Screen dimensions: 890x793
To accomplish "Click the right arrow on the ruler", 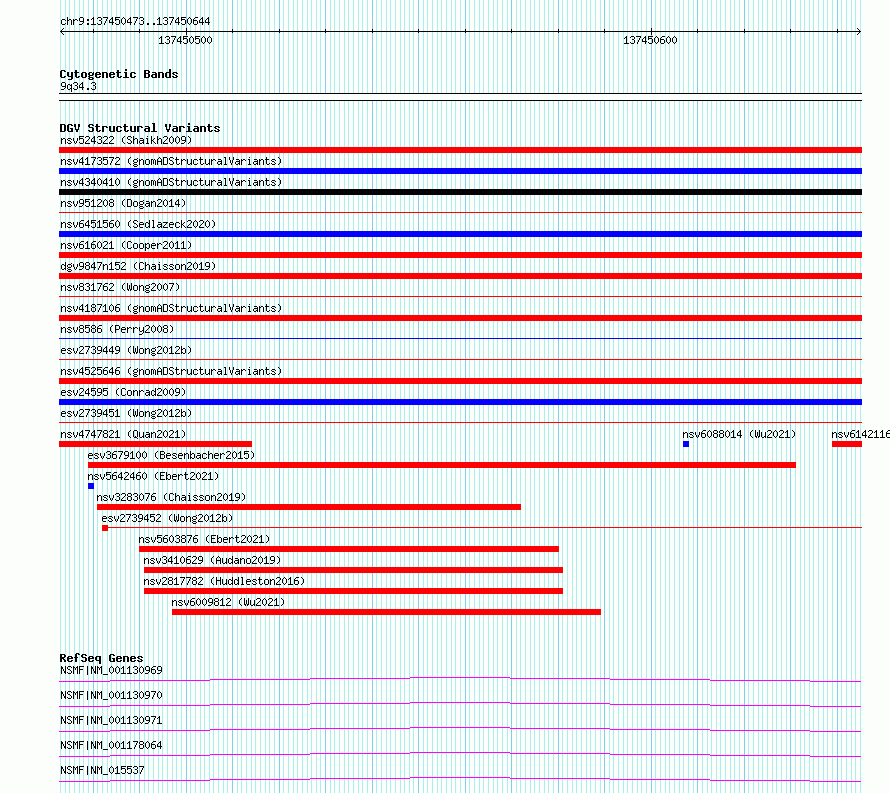I will [x=859, y=31].
